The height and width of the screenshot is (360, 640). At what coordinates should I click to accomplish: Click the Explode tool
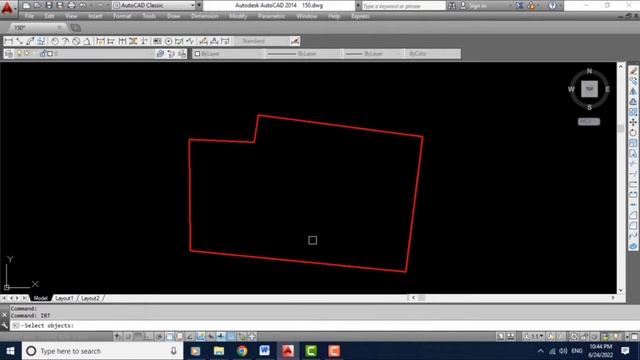click(633, 246)
